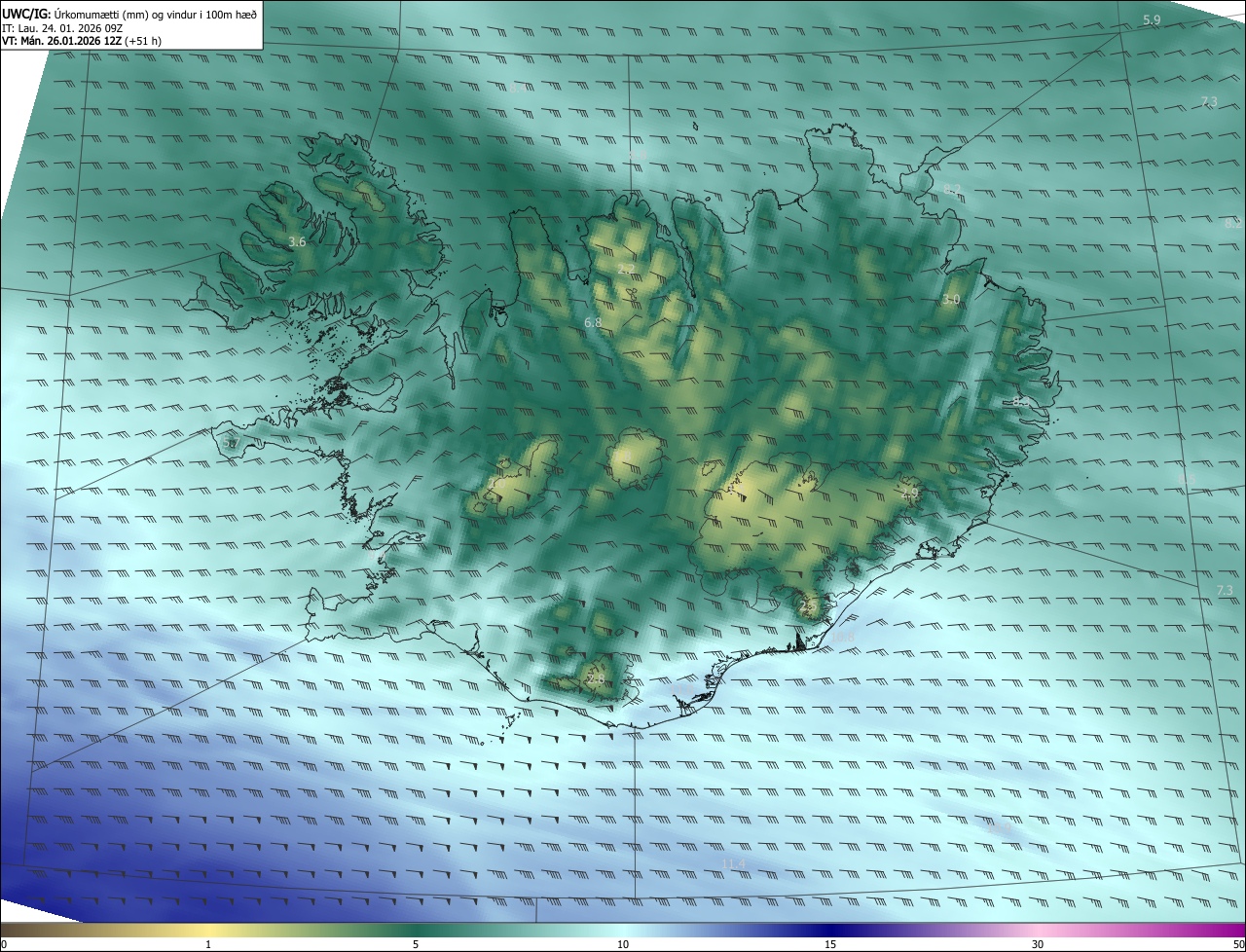Click the 2.2 value label on the map
Image resolution: width=1246 pixels, height=952 pixels.
pyautogui.click(x=626, y=270)
